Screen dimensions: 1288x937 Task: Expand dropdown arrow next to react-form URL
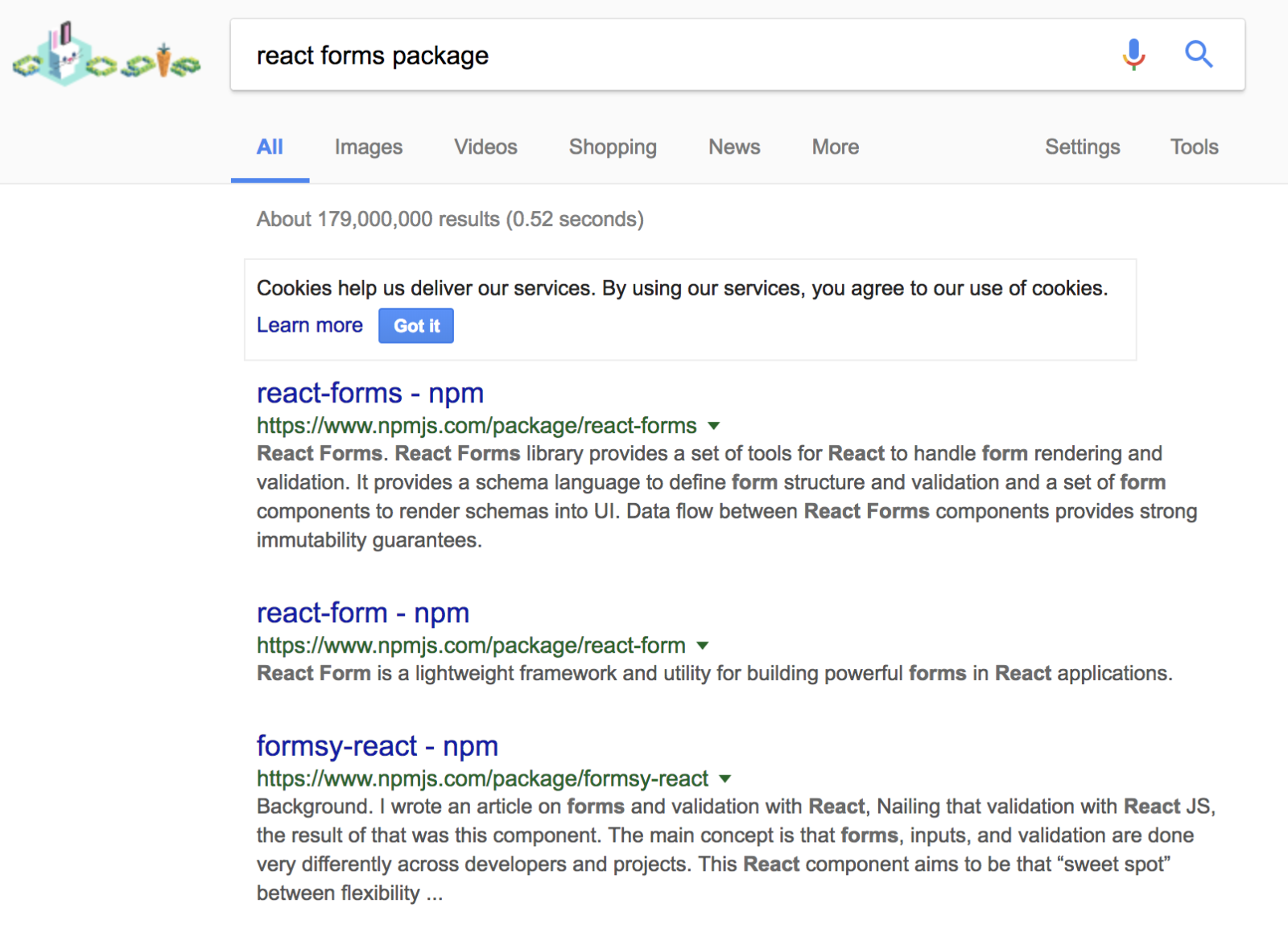(x=702, y=646)
